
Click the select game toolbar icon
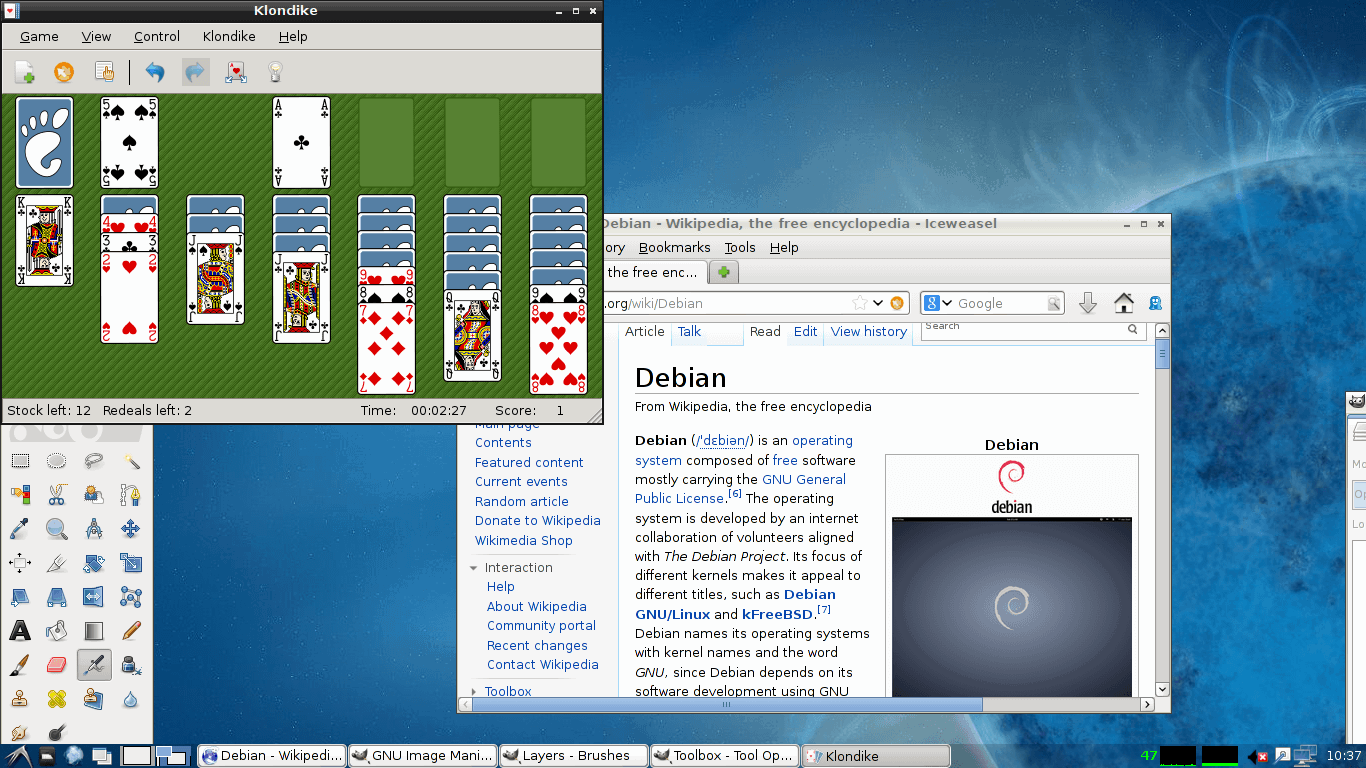pyautogui.click(x=104, y=72)
